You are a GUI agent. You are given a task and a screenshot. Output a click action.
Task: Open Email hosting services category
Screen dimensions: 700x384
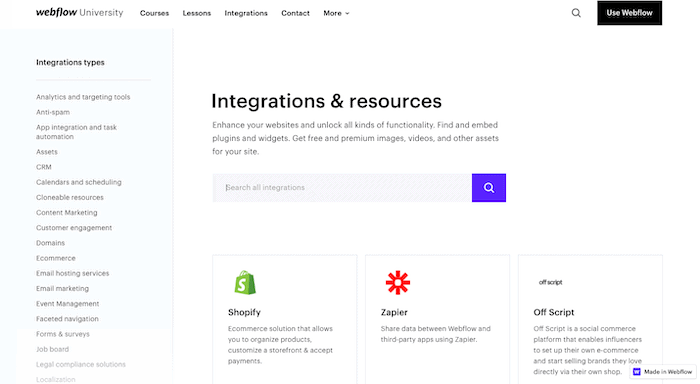(x=72, y=273)
